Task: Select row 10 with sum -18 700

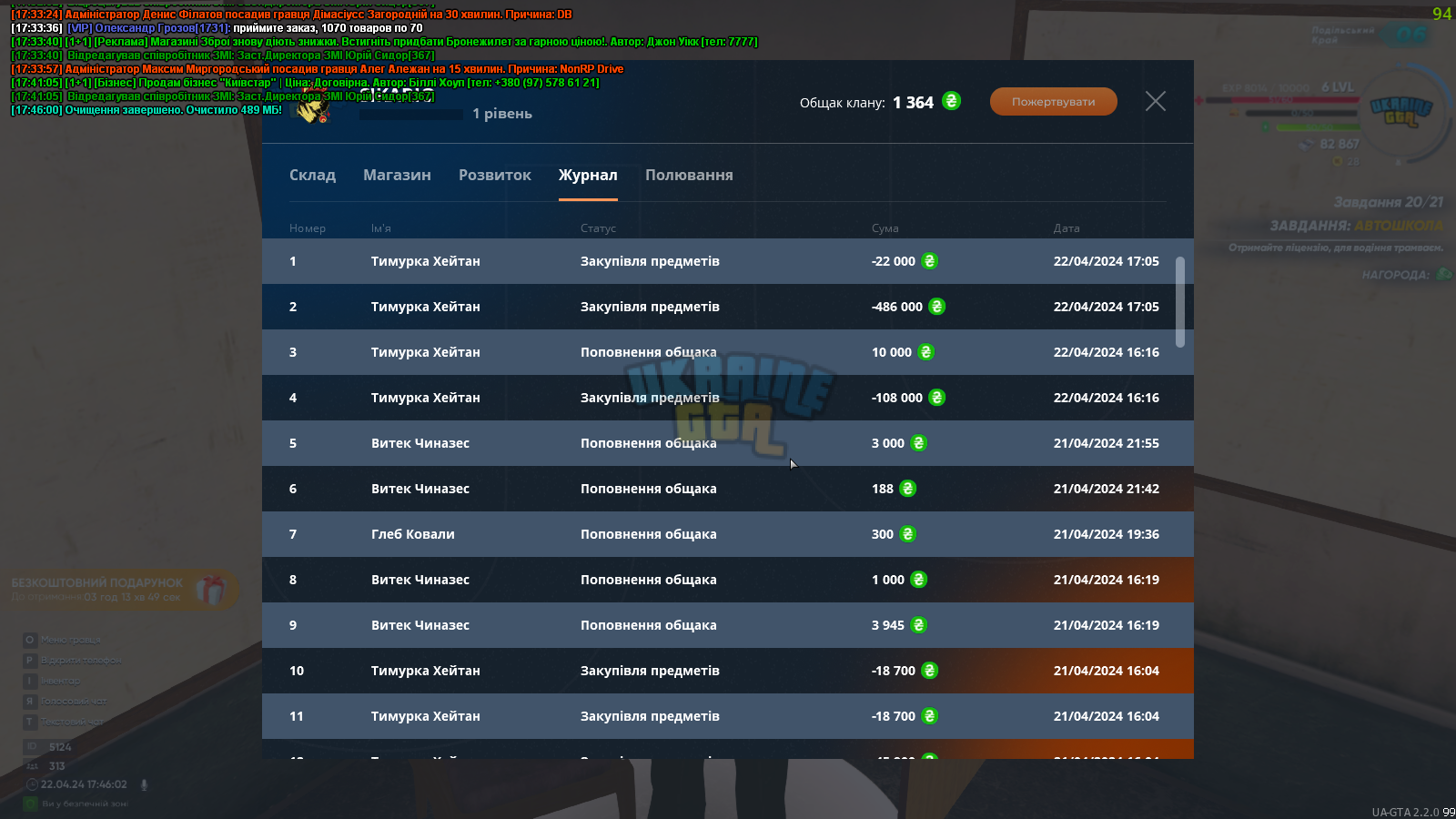Action: pyautogui.click(x=728, y=671)
